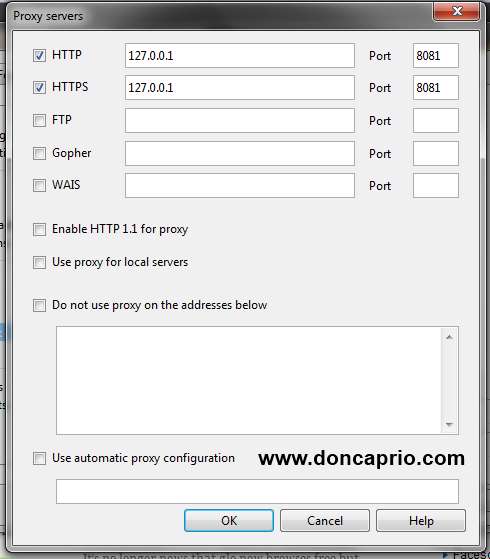
Task: Tick Use proxy for local servers
Action: tap(39, 262)
